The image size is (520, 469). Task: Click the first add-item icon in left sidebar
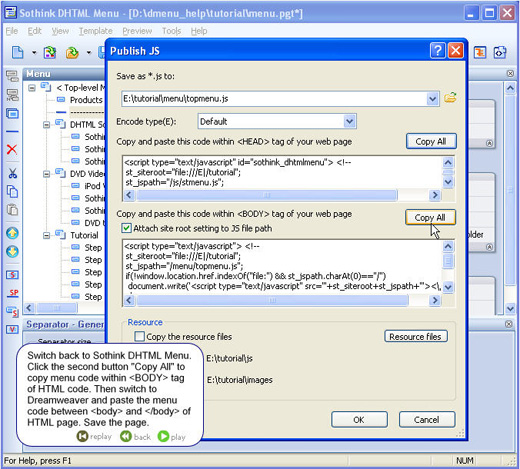pyautogui.click(x=12, y=76)
